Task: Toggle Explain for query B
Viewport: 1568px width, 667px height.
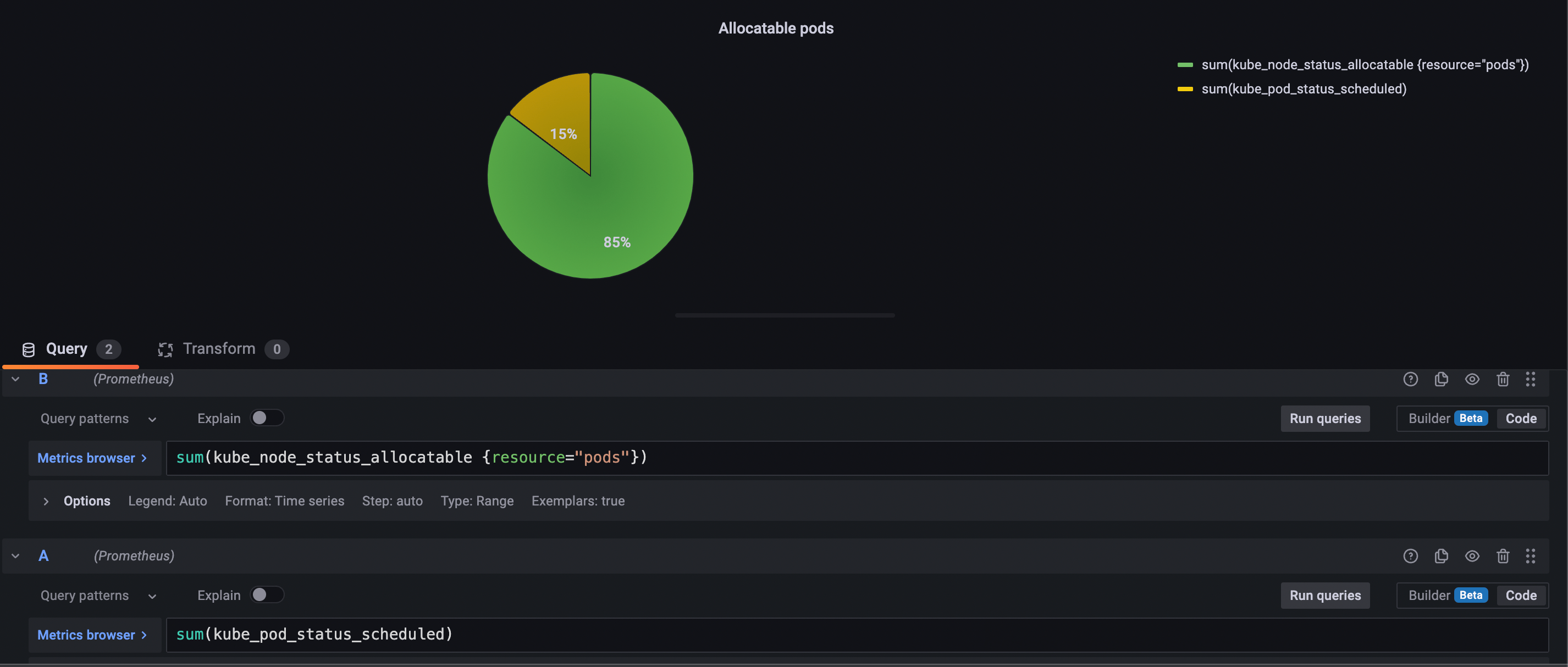Action: click(267, 418)
